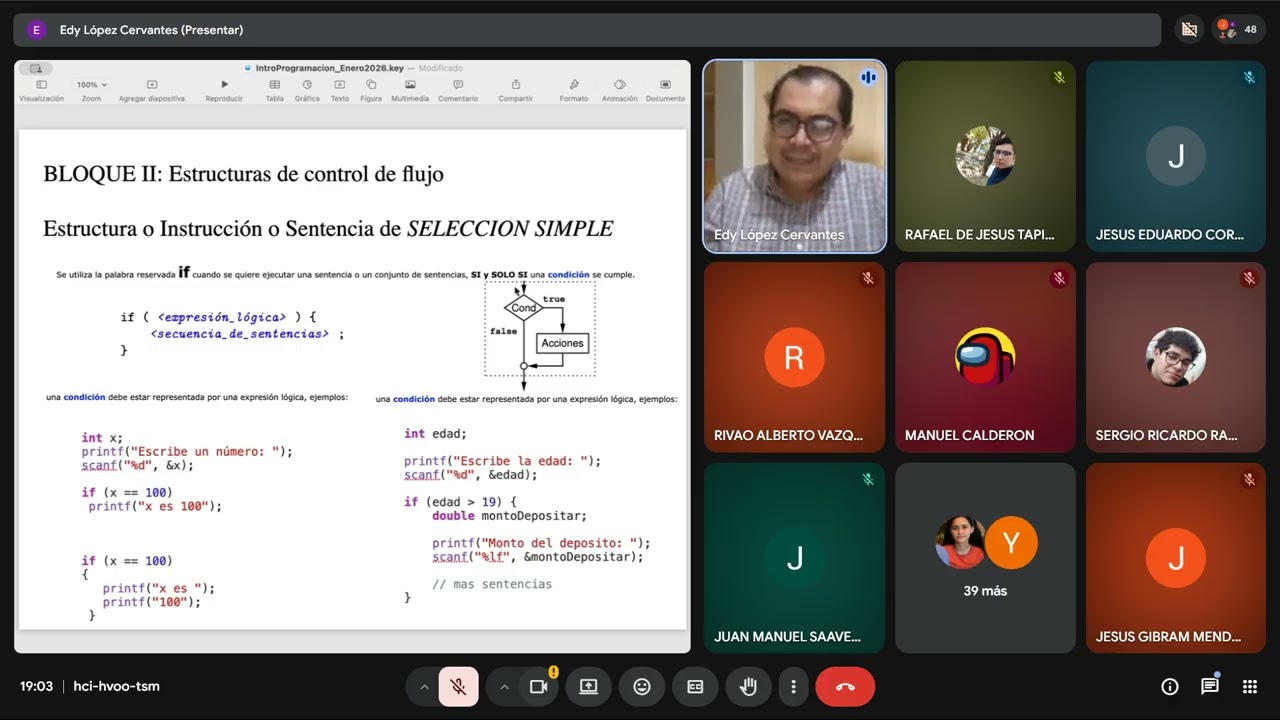Expand the video settings chevron beside the camera
This screenshot has height=720, width=1280.
[x=504, y=687]
